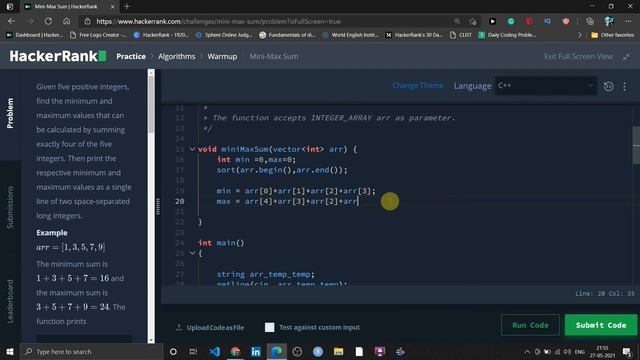Click the problem panel scroll down arrow
This screenshot has width=640, height=360.
151,340
